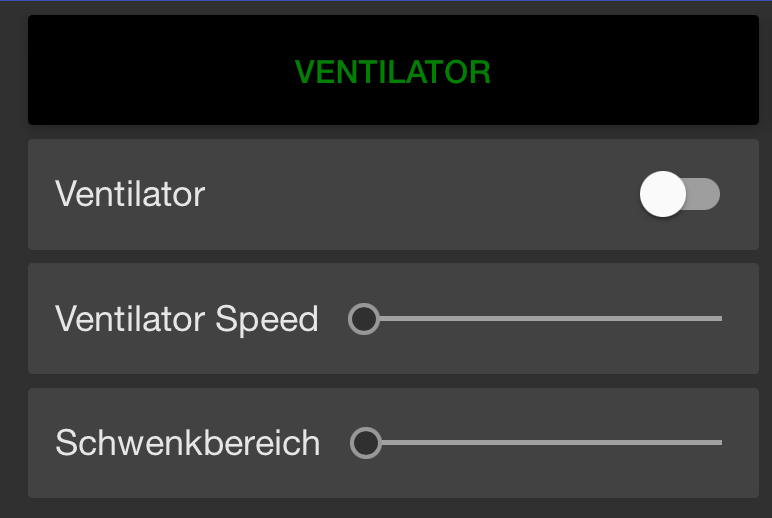Set Ventilator Speed slider to maximum
The image size is (772, 518).
pyautogui.click(x=720, y=319)
